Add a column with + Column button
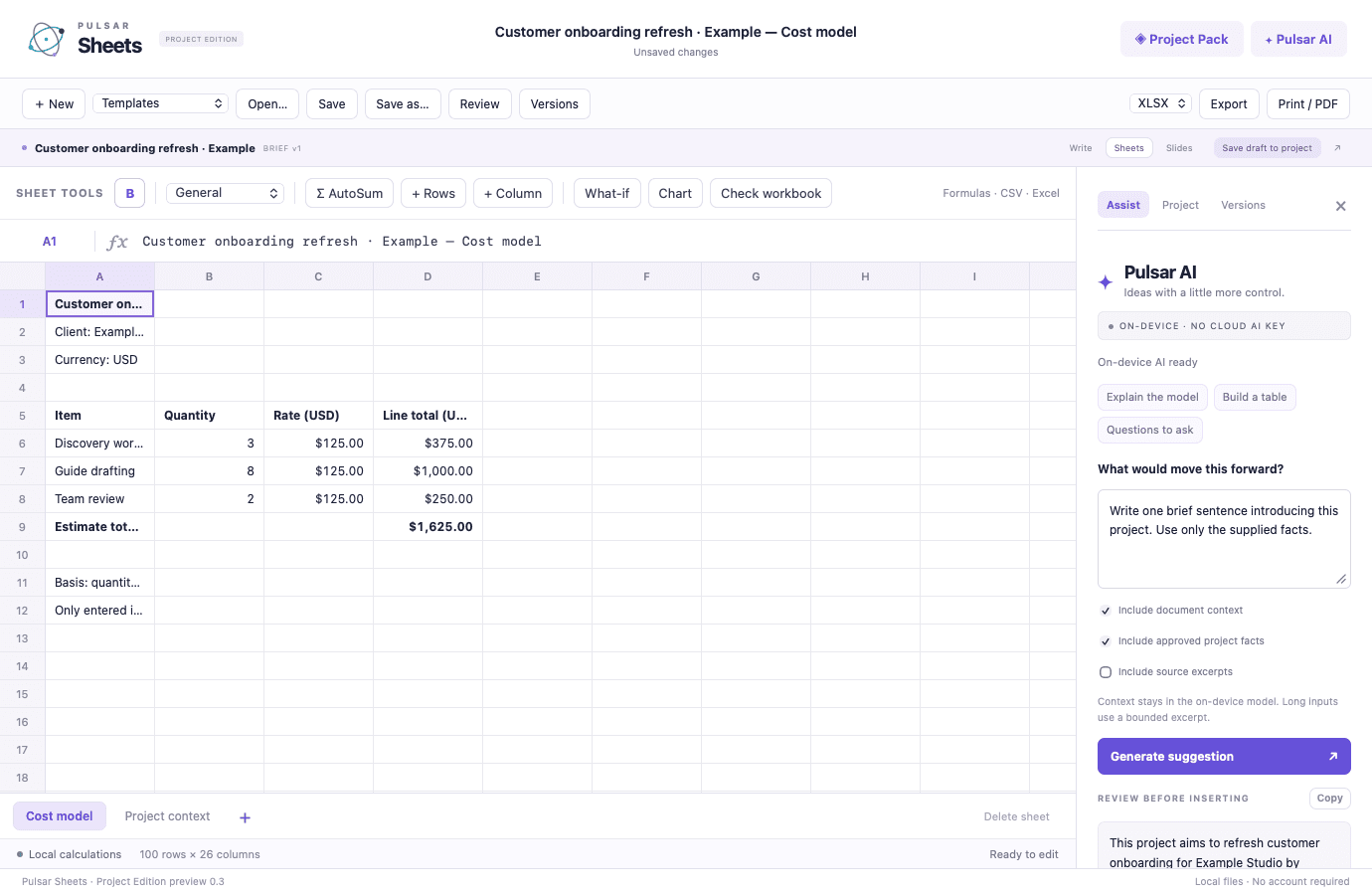1372x895 pixels. (x=513, y=193)
